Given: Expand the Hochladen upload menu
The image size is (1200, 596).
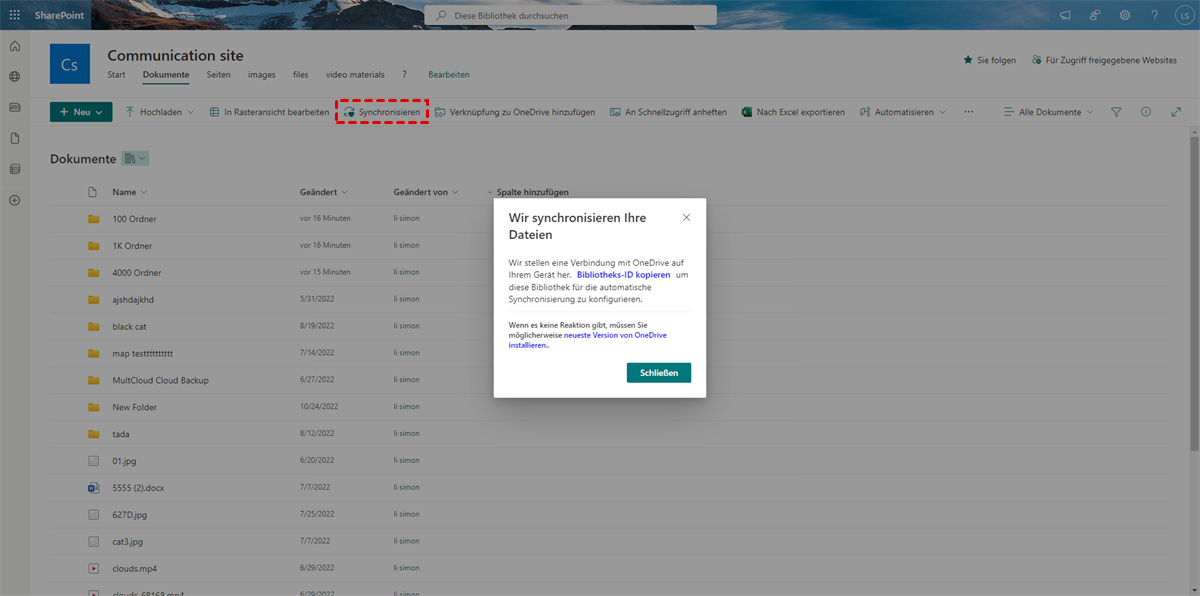Looking at the screenshot, I should click(x=159, y=112).
